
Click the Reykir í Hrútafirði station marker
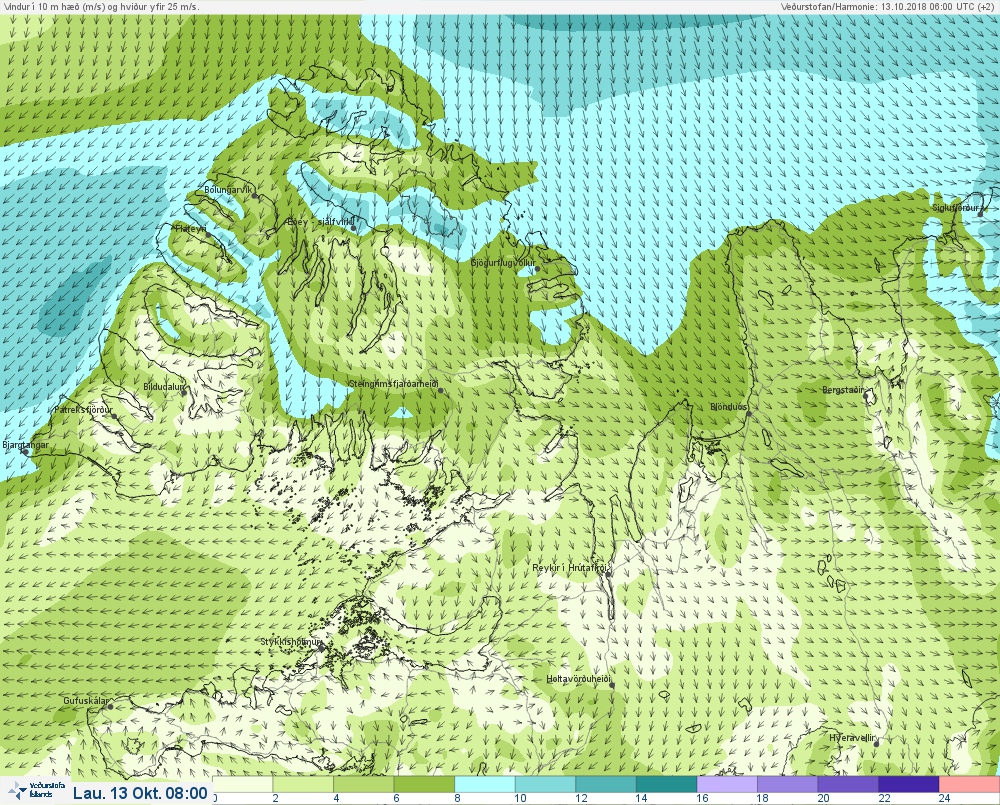coord(608,574)
